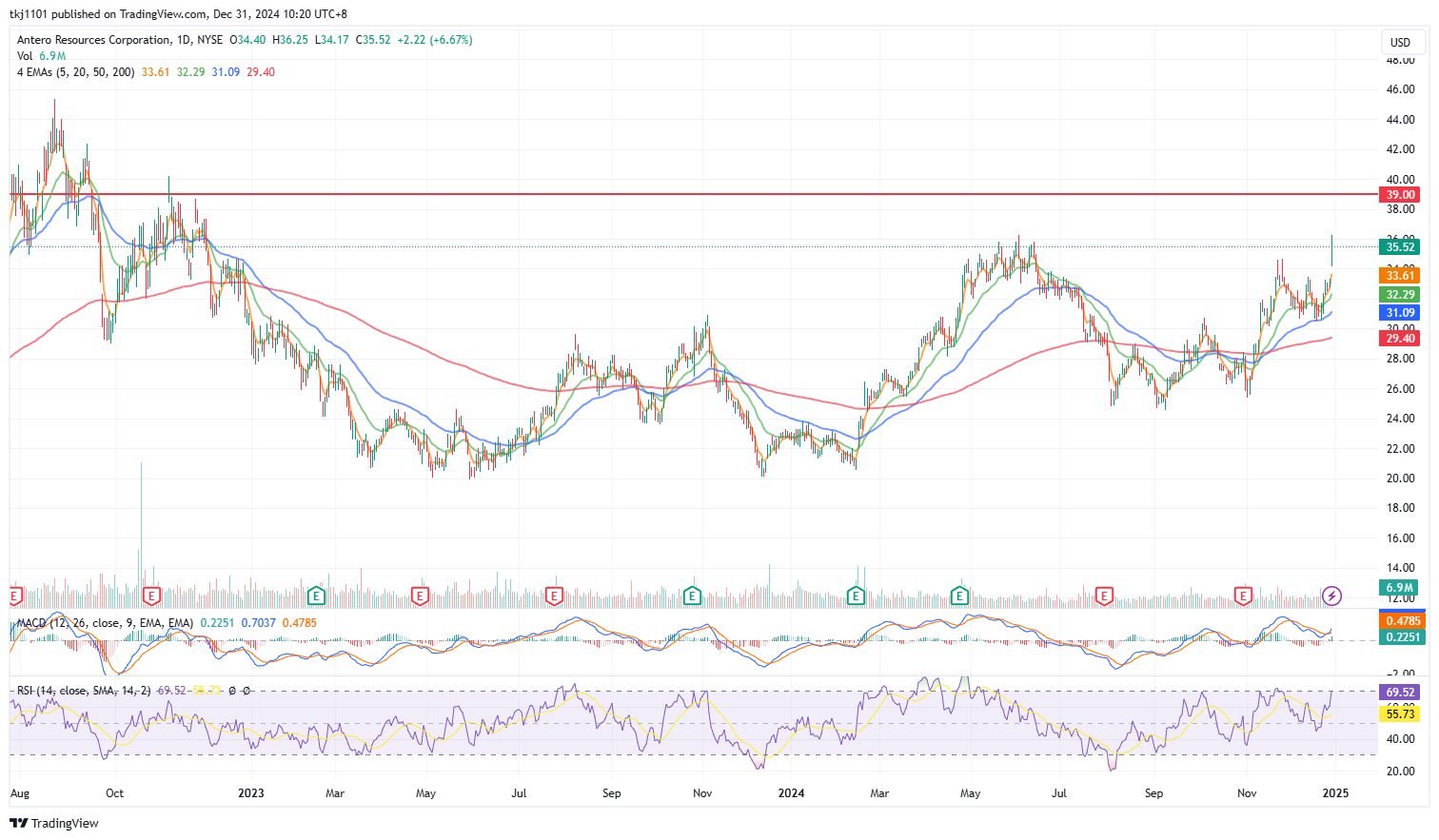Screen dimensions: 1439x840
Task: Click the red 39.00 horizontal line price label
Action: pos(1401,194)
